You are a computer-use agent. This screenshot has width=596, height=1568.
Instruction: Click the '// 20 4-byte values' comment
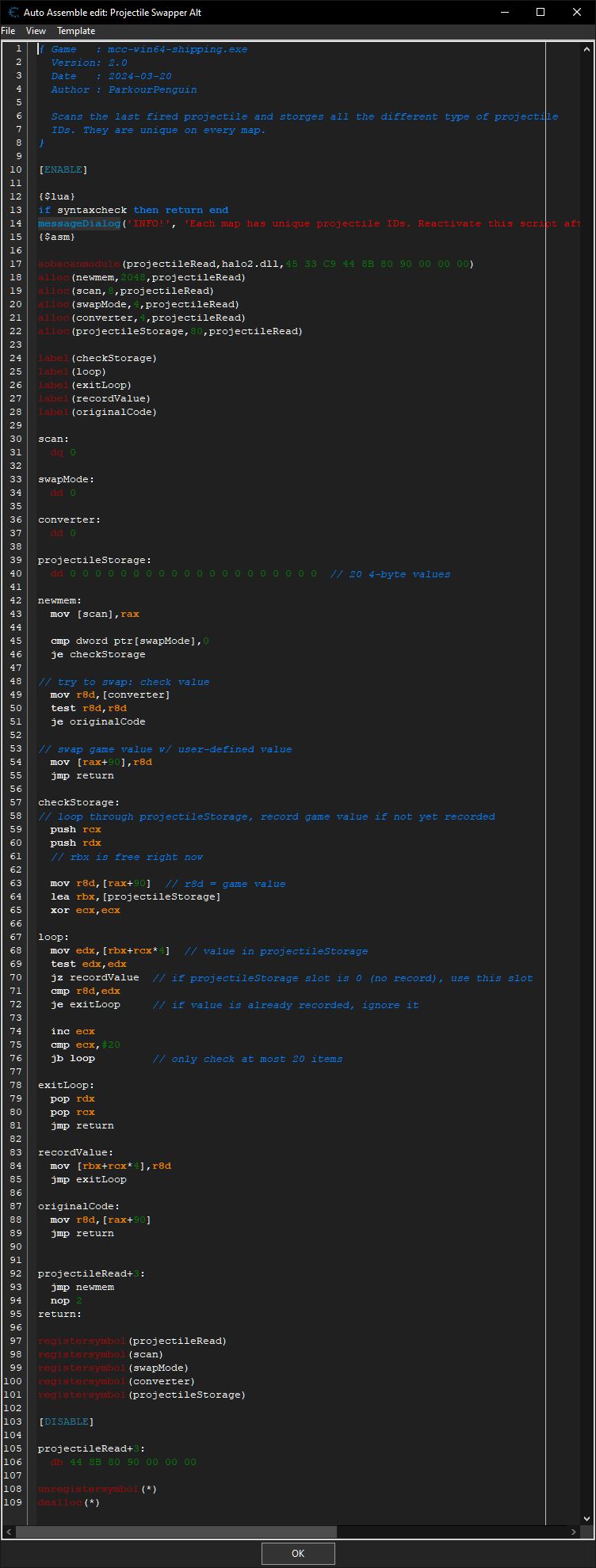[x=390, y=574]
